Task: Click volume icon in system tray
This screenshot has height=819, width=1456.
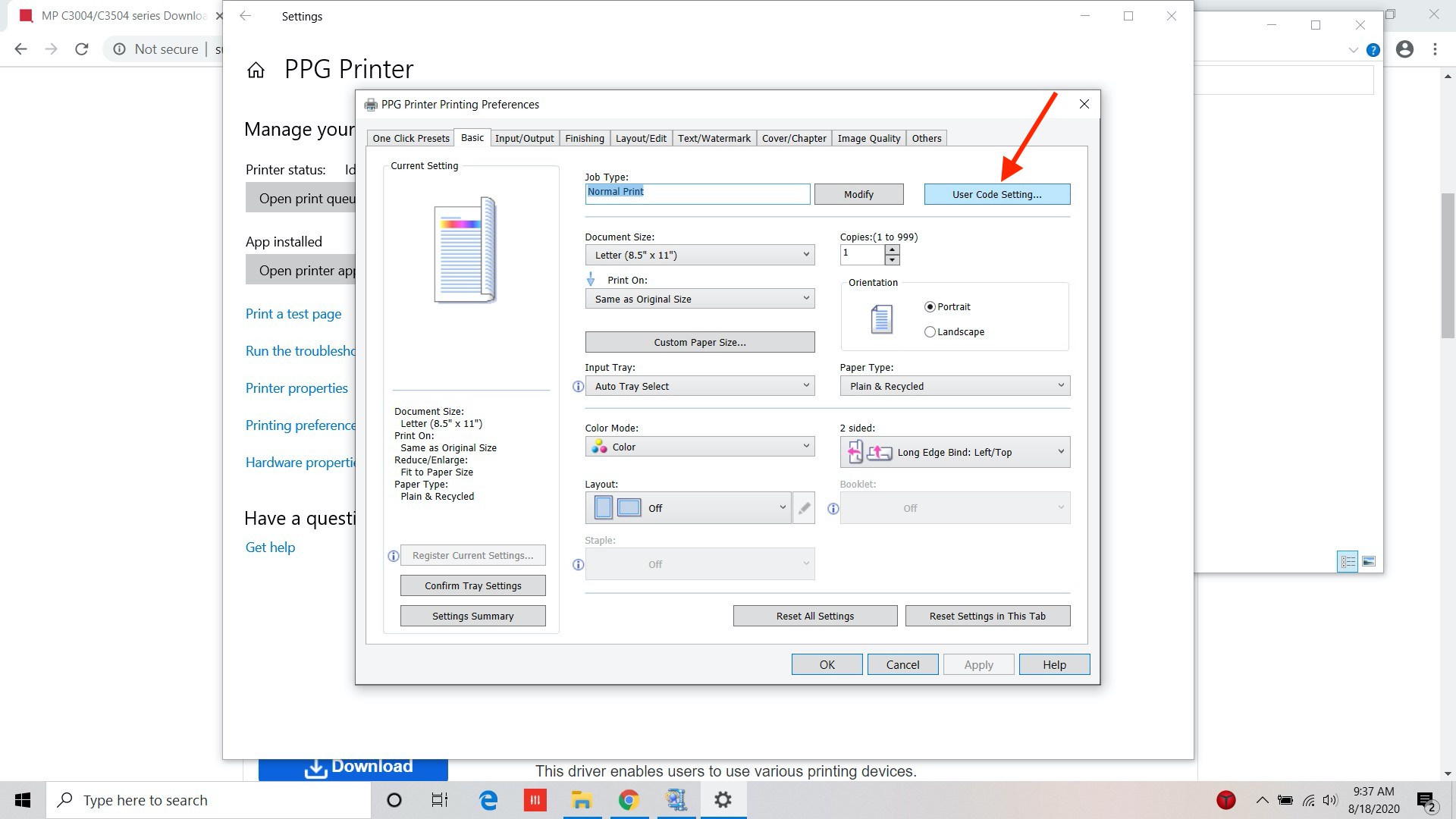Action: coord(1330,800)
